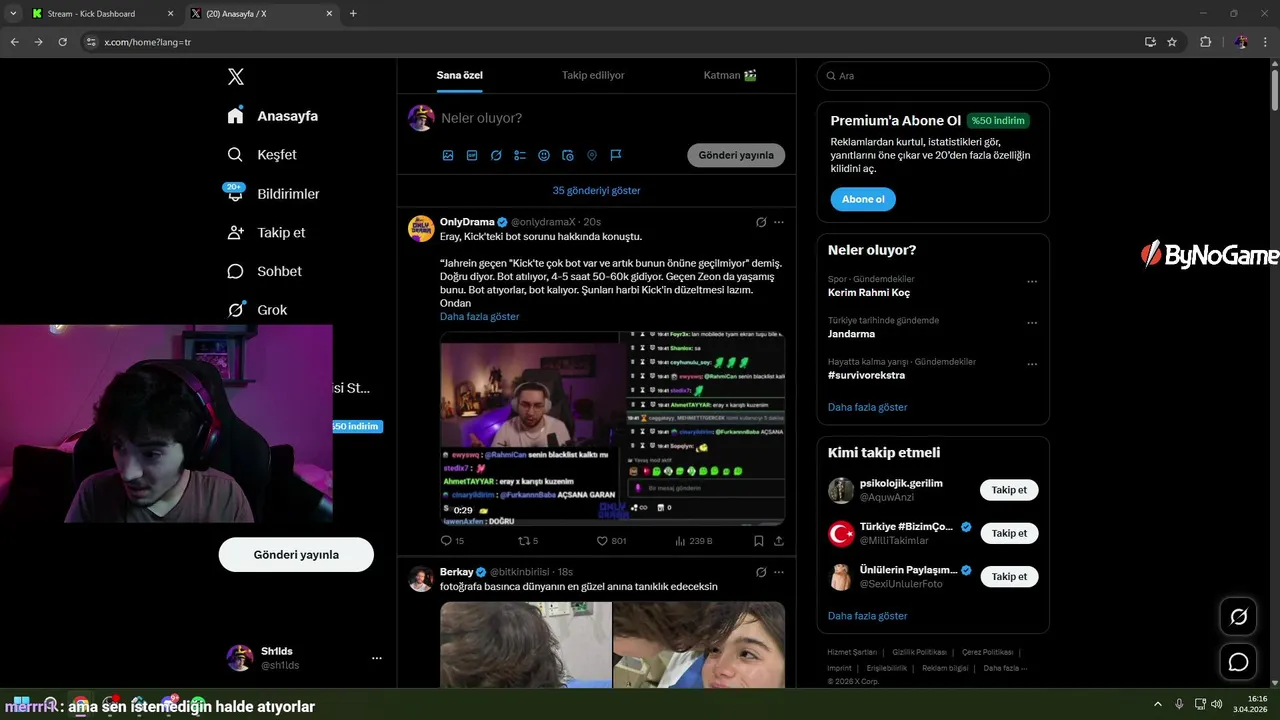Add a poll to post

520,155
